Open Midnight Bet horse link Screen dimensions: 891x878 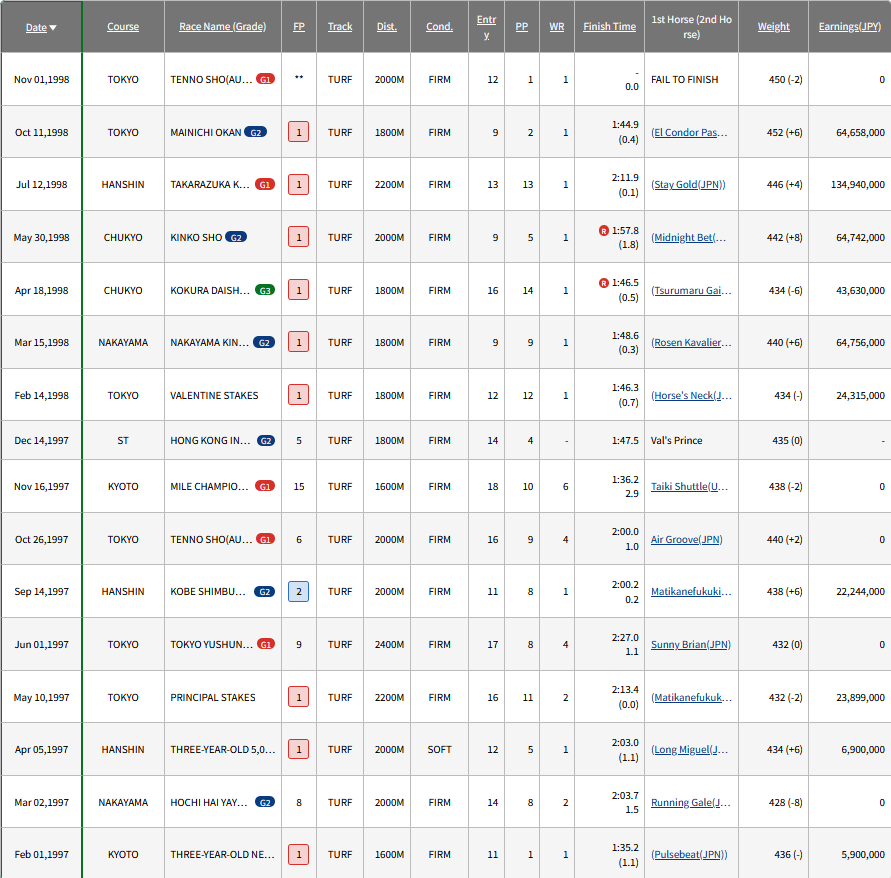click(688, 238)
